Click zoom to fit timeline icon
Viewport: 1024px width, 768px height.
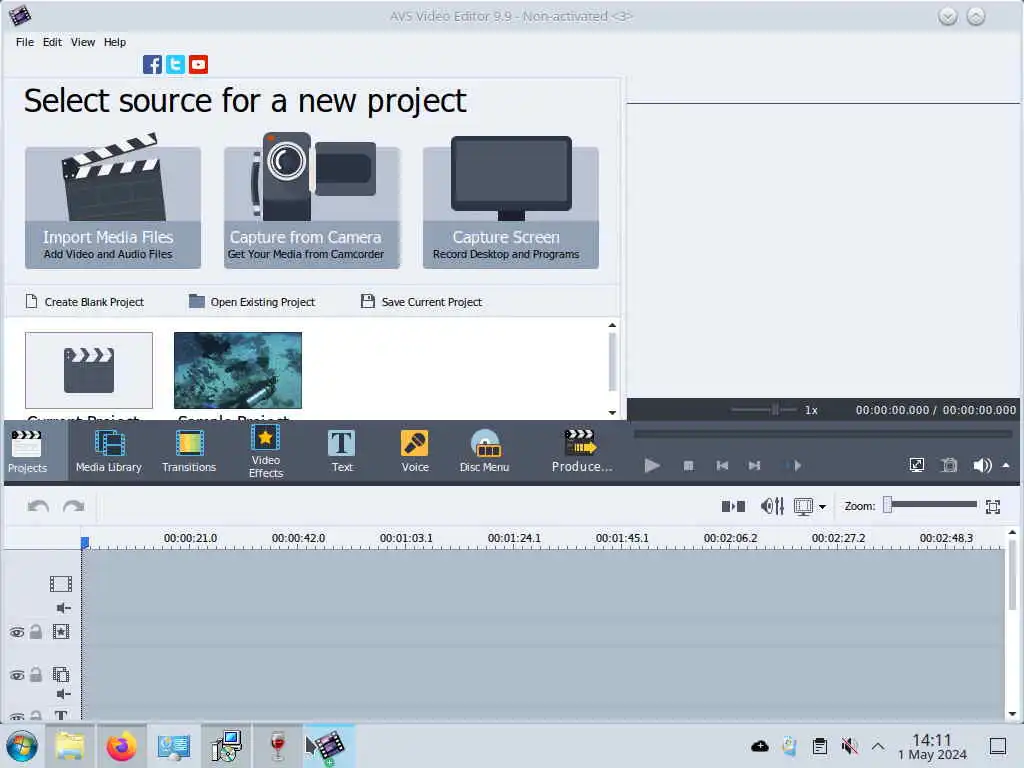click(993, 506)
